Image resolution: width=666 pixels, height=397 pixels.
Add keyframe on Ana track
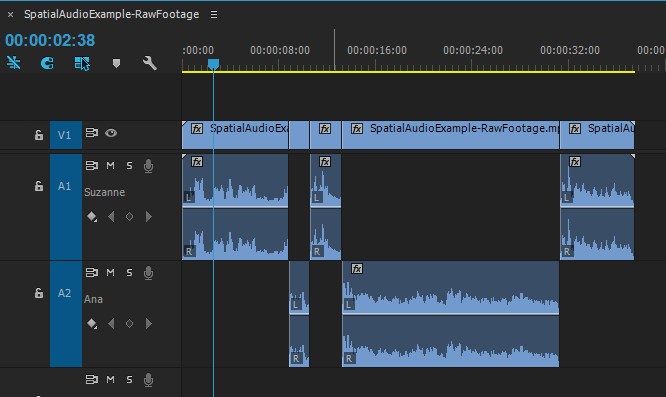coord(130,324)
